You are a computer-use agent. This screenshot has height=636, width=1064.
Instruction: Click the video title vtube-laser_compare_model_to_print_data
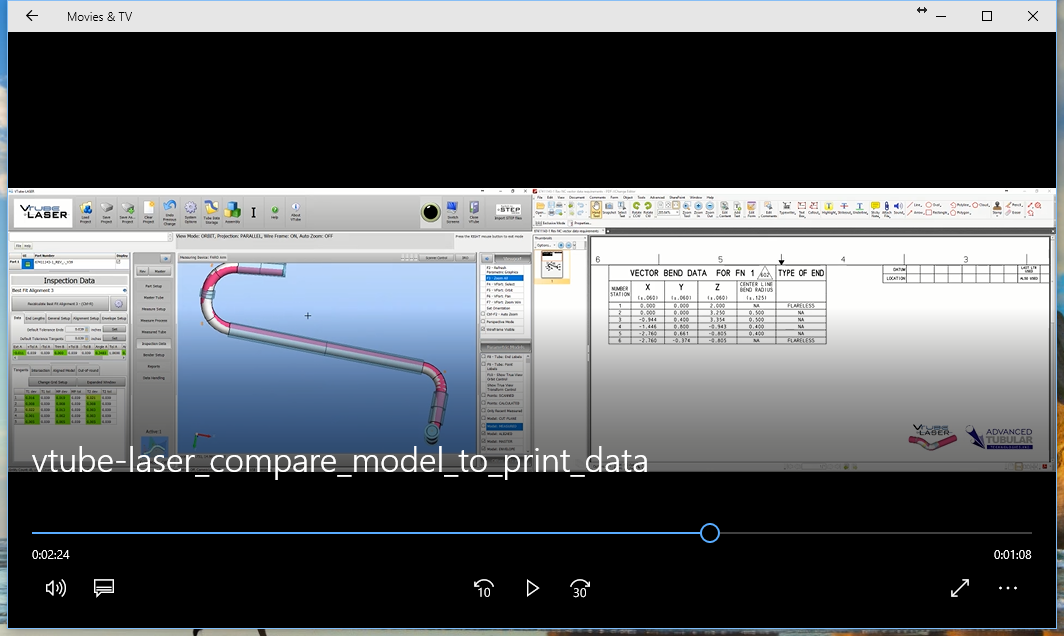click(340, 461)
